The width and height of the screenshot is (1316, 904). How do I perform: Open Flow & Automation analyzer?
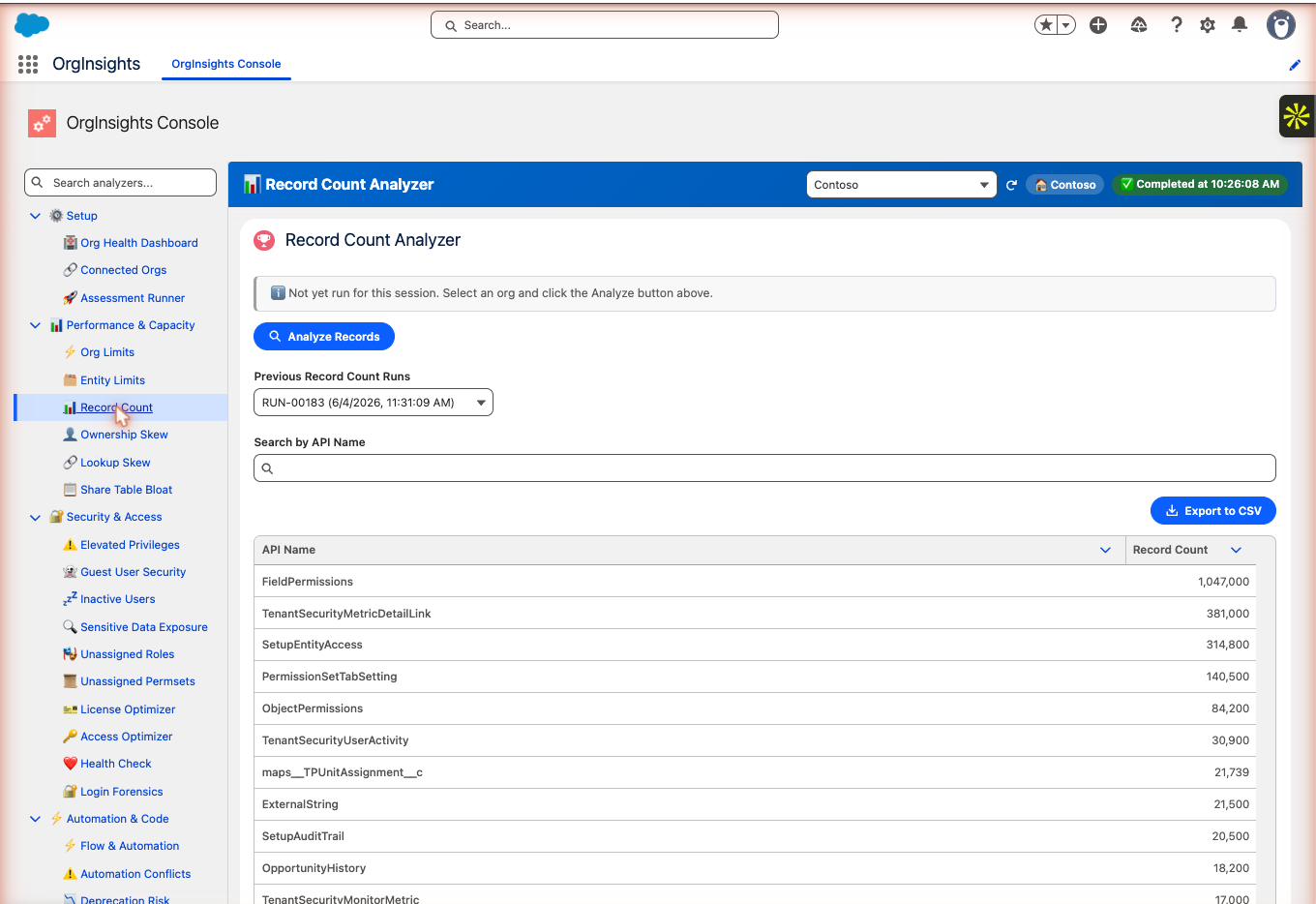(x=130, y=846)
